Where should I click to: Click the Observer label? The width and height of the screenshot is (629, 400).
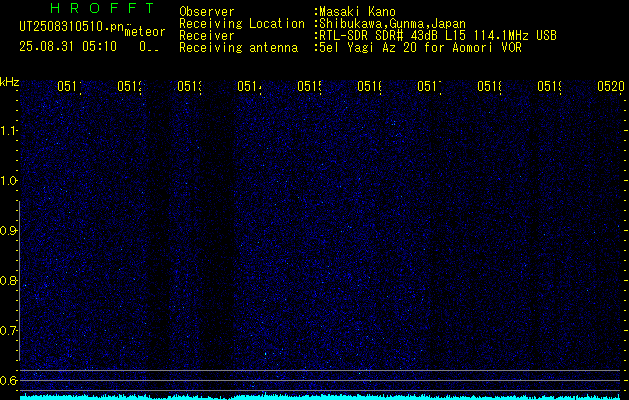pos(207,12)
